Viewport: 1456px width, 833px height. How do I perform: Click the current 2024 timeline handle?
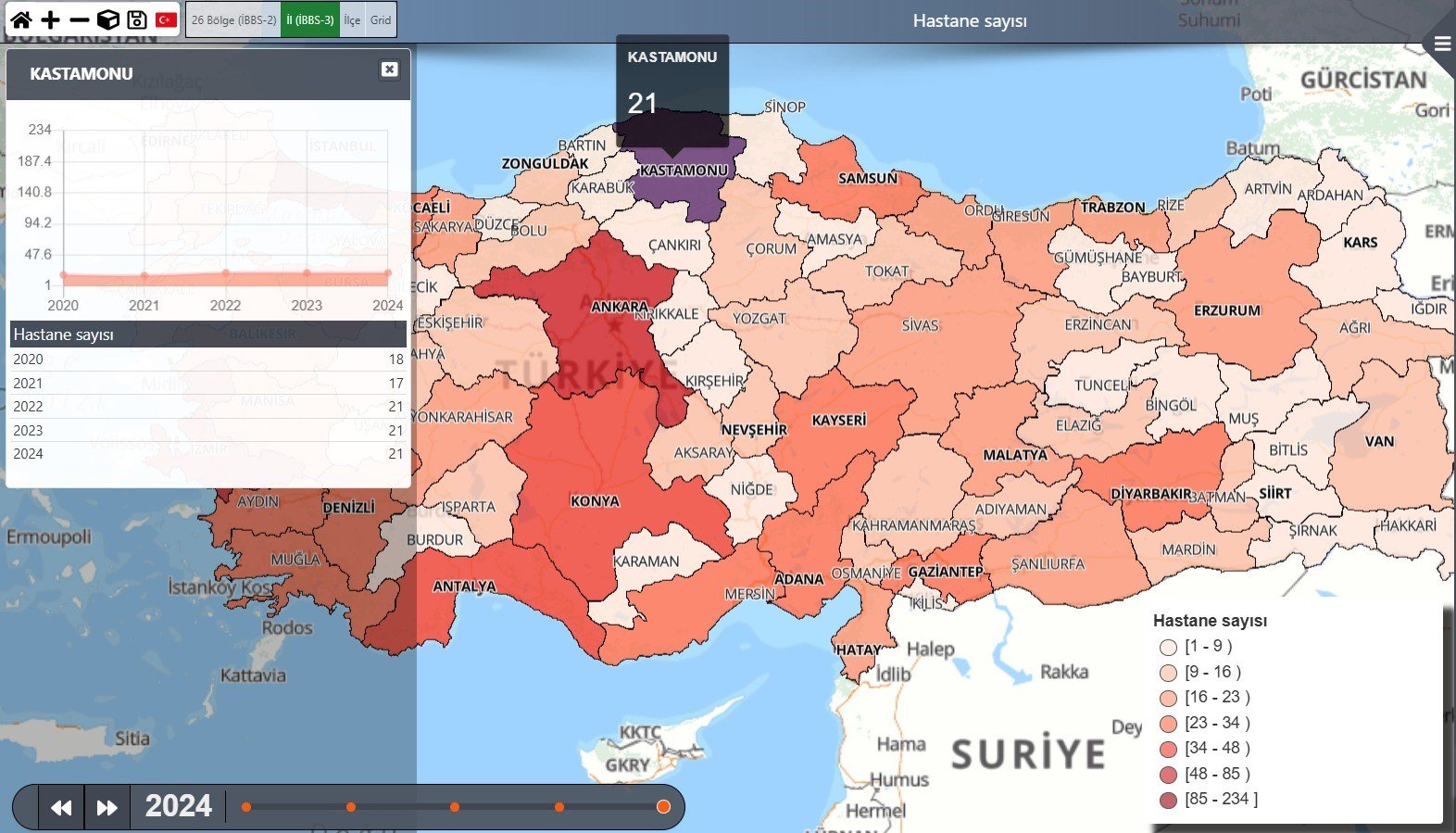[663, 807]
